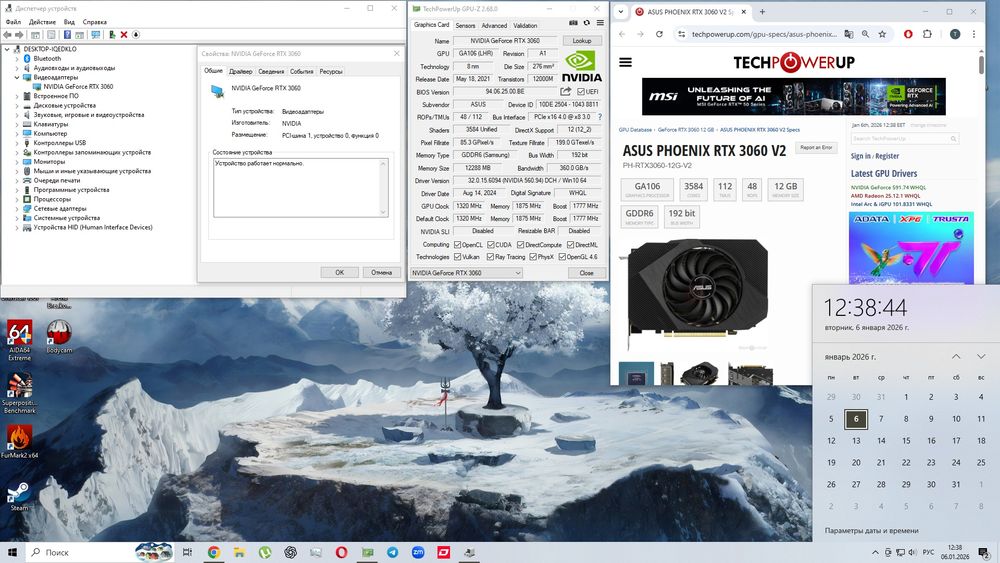1000x563 pixels.
Task: Click Отмена in the properties dialog
Action: point(381,272)
